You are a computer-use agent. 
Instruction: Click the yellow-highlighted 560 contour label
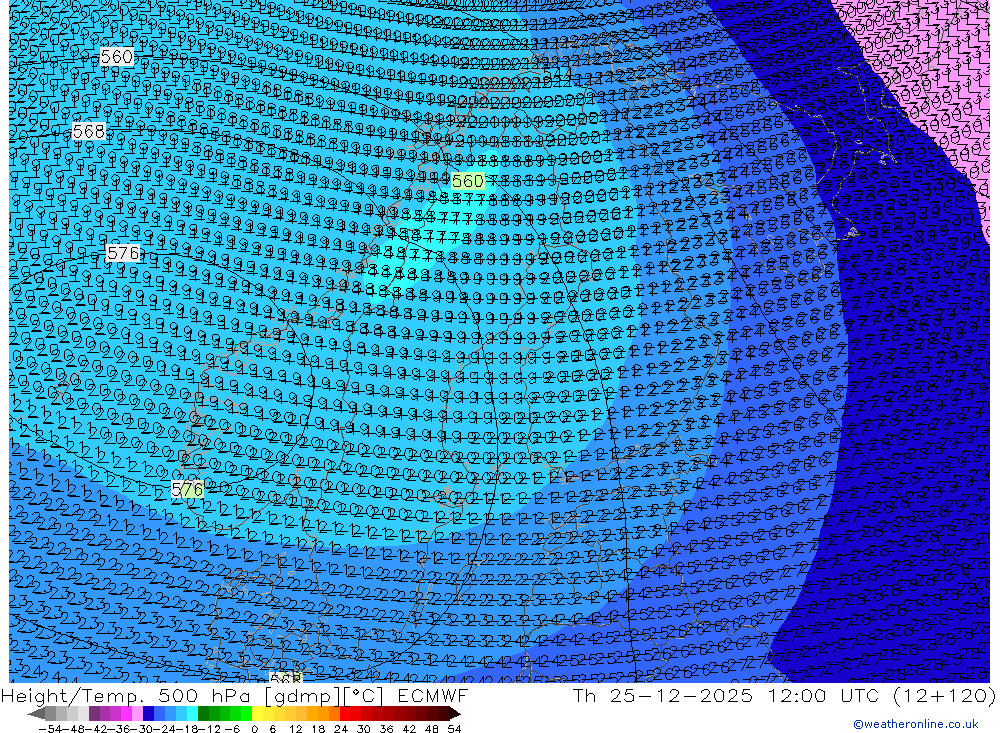point(467,181)
